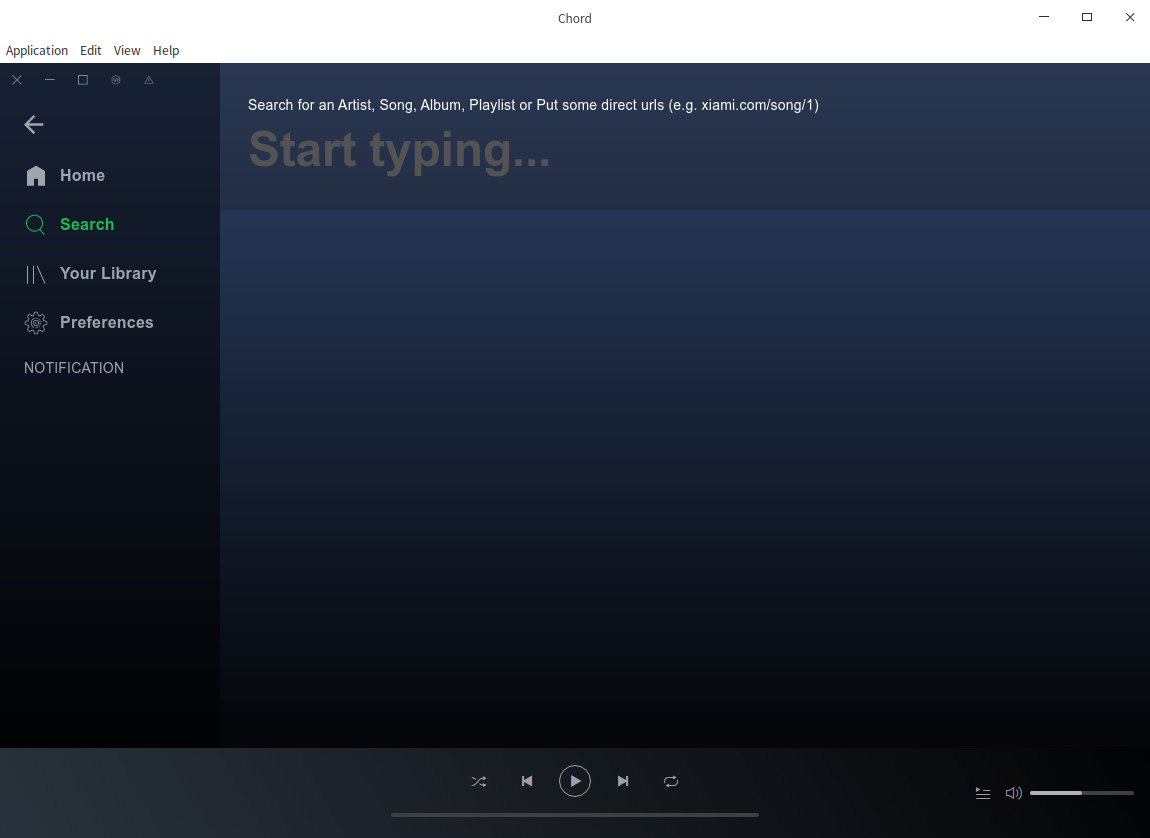Skip to the previous track
Image resolution: width=1150 pixels, height=838 pixels.
pyautogui.click(x=527, y=781)
